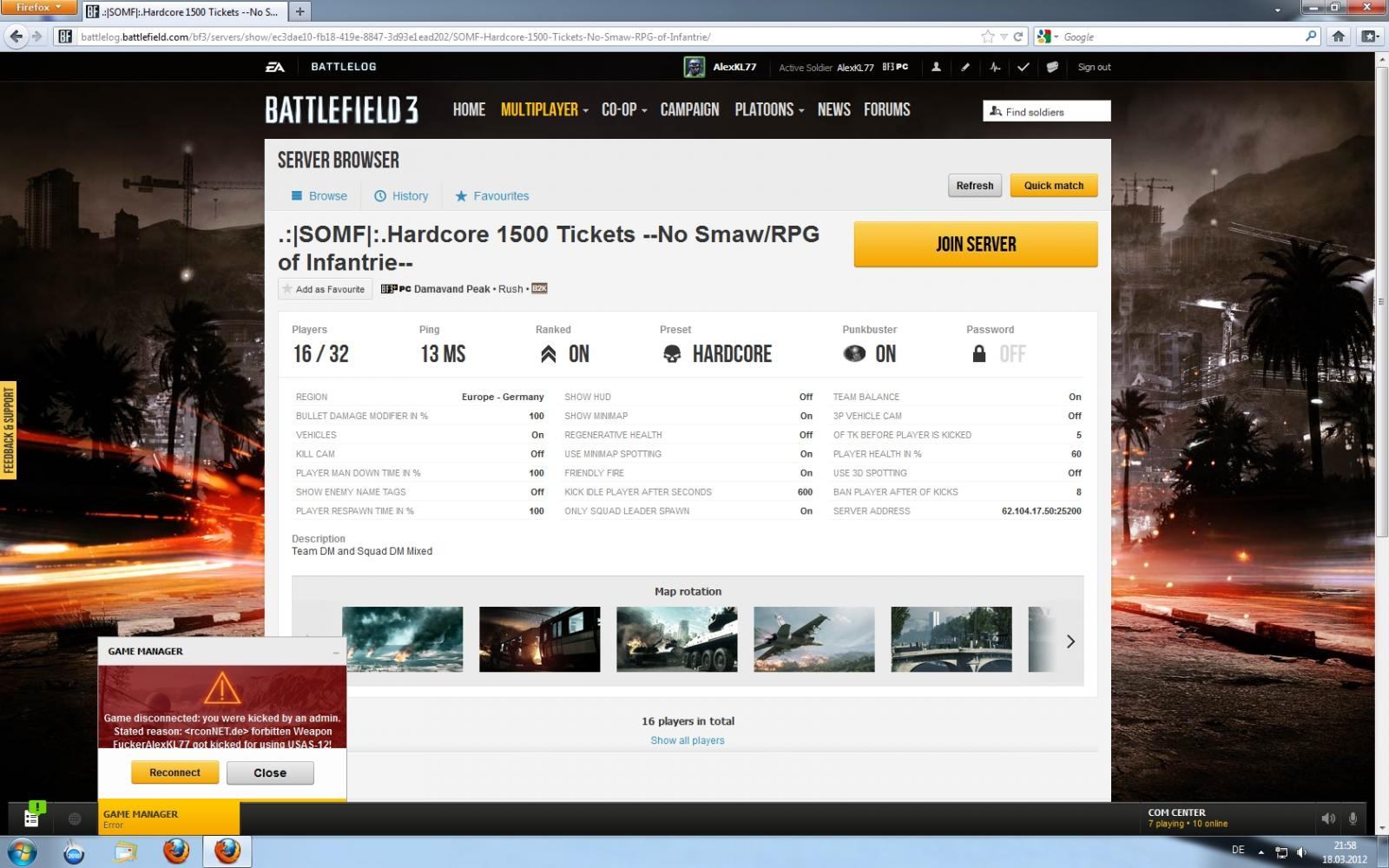The width and height of the screenshot is (1389, 868).
Task: Switch to the Browse tab
Action: coord(319,196)
